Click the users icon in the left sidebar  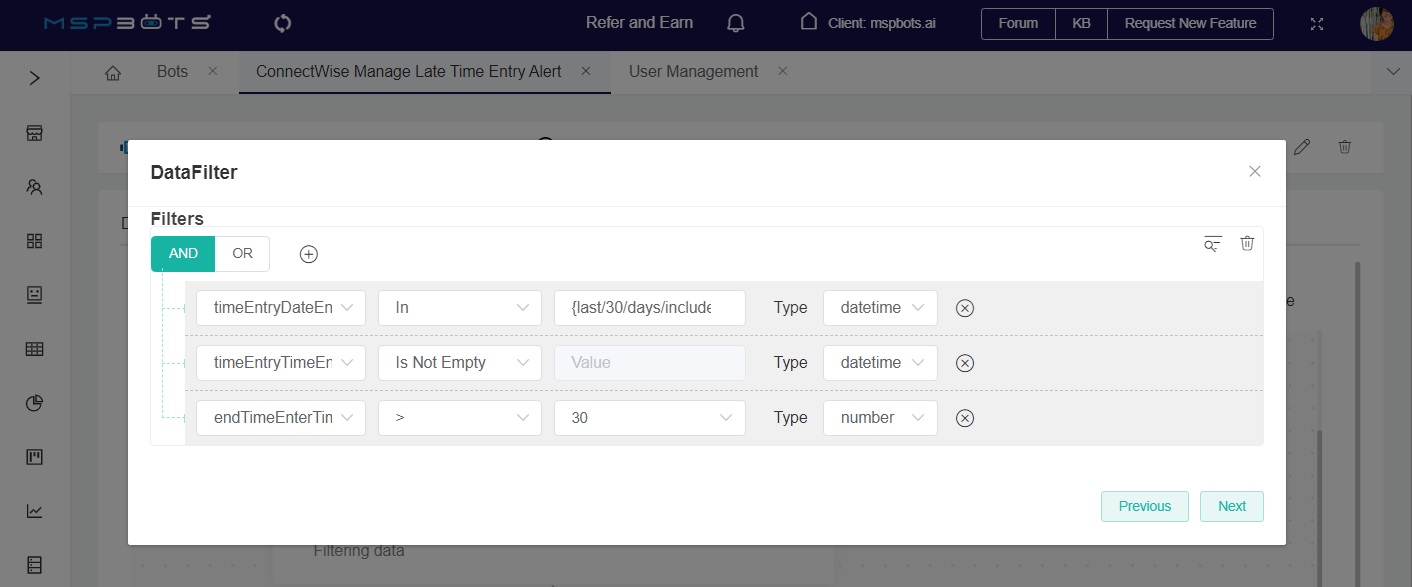point(33,187)
